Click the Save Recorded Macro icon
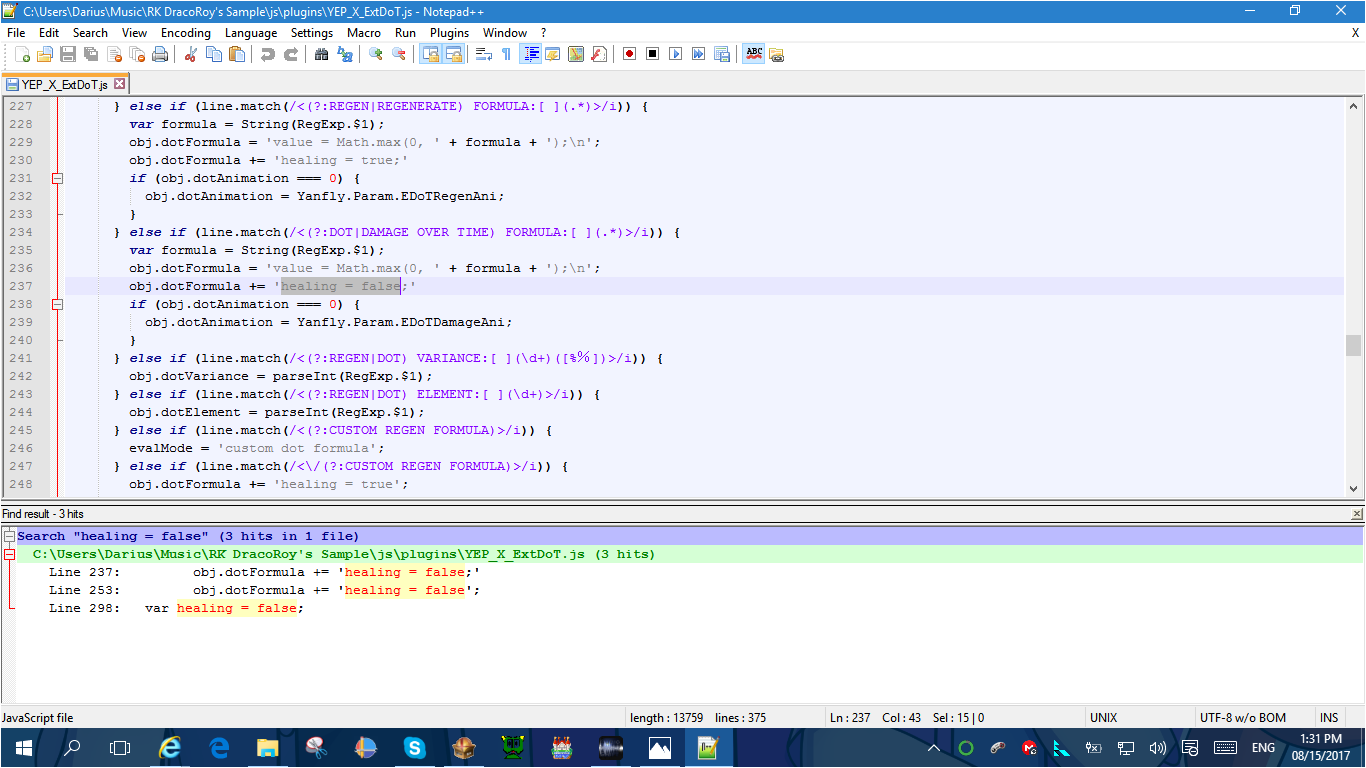This screenshot has width=1366, height=768. coord(721,54)
